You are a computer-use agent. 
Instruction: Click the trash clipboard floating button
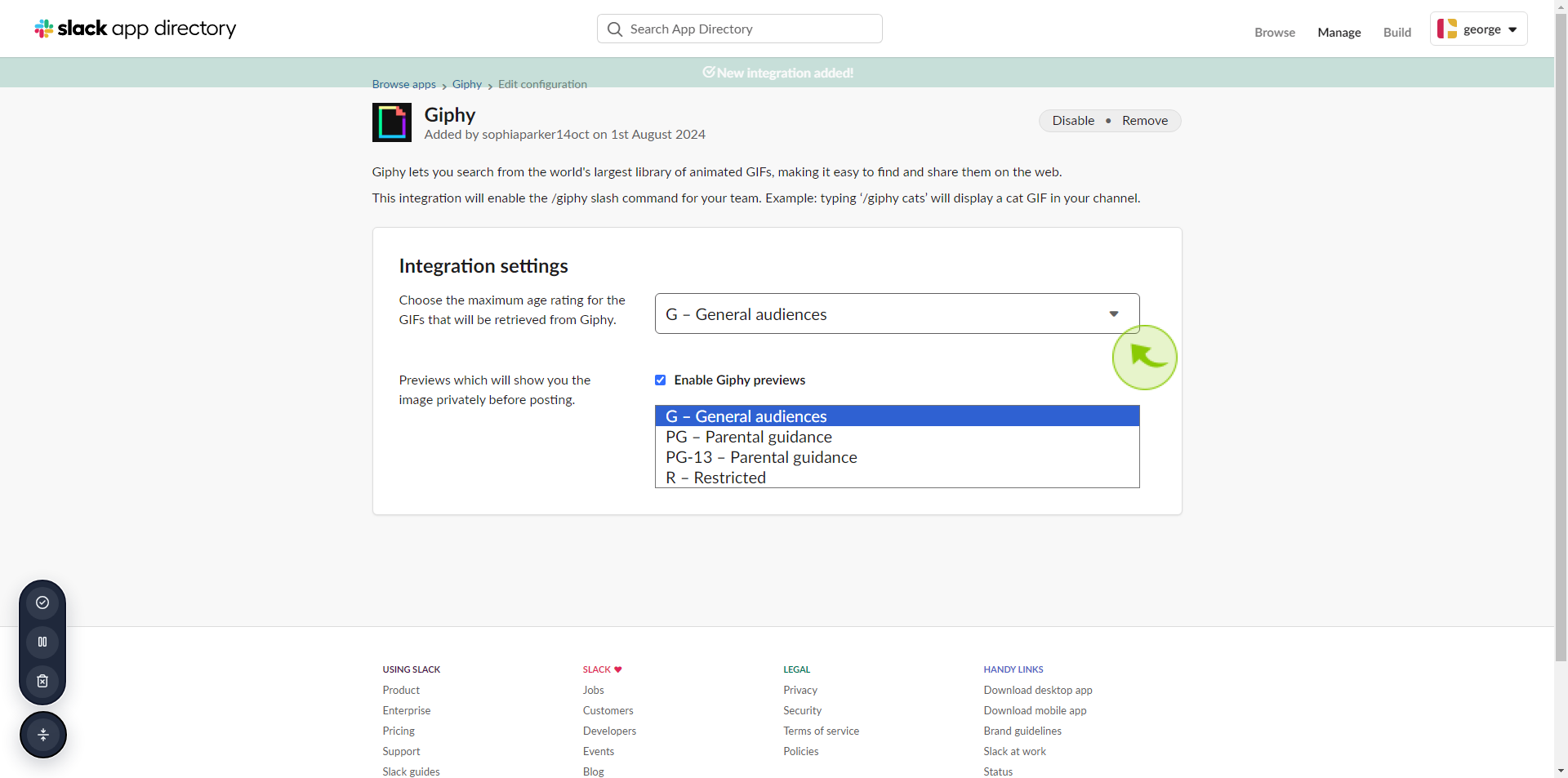click(42, 681)
